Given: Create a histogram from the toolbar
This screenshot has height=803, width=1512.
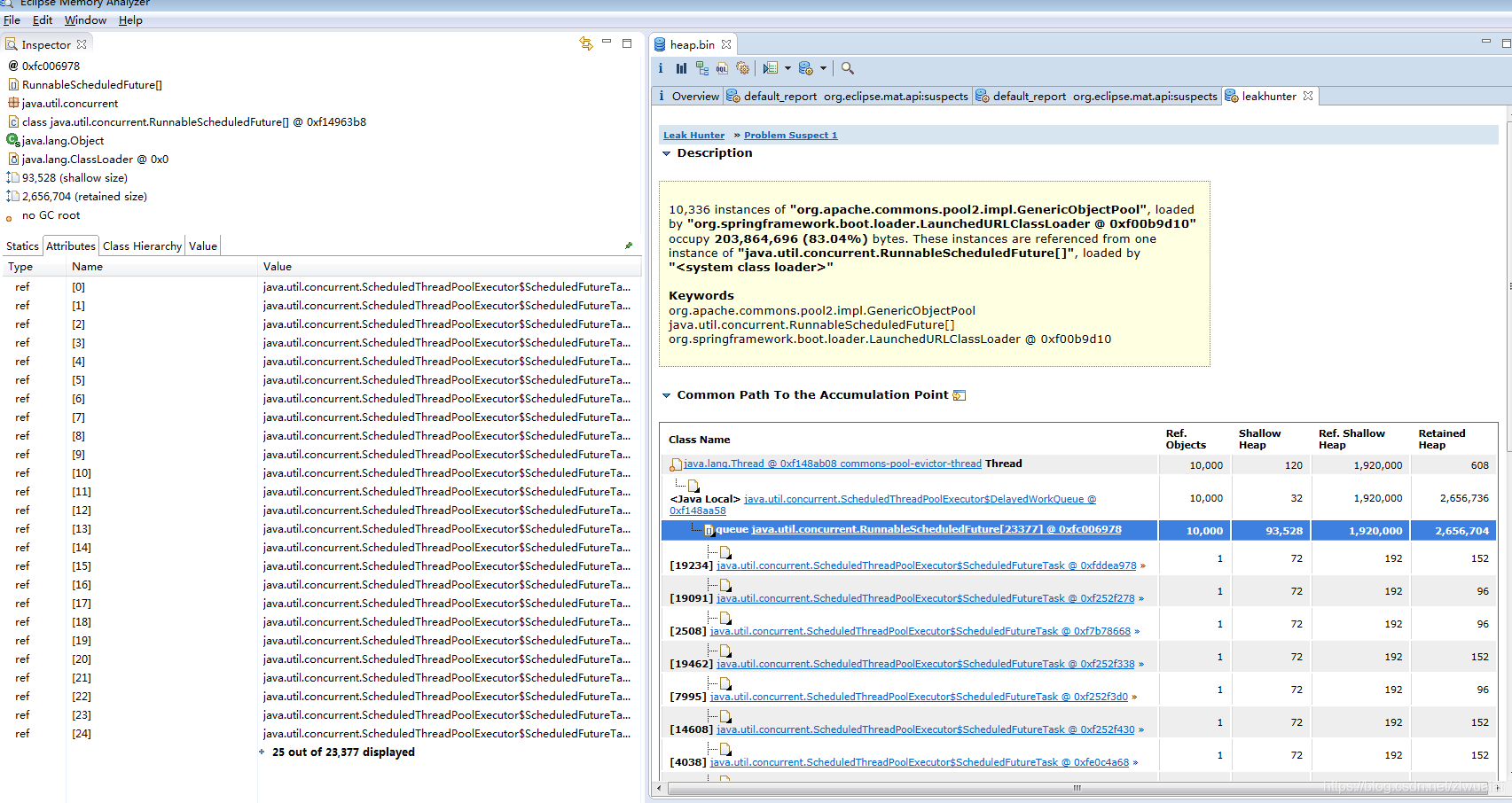Looking at the screenshot, I should (681, 68).
